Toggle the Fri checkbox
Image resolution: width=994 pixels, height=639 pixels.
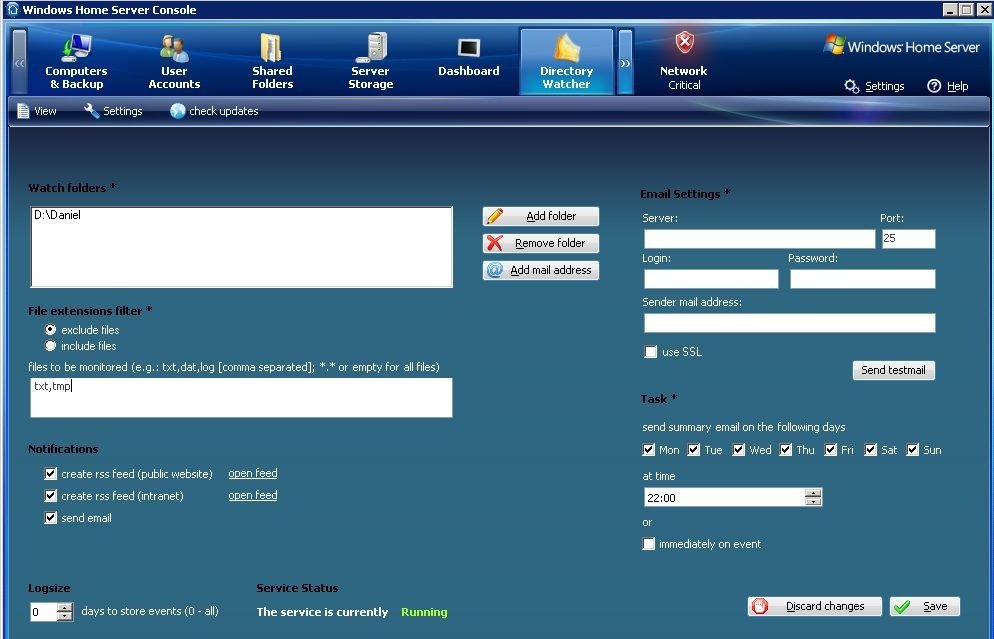pos(830,450)
